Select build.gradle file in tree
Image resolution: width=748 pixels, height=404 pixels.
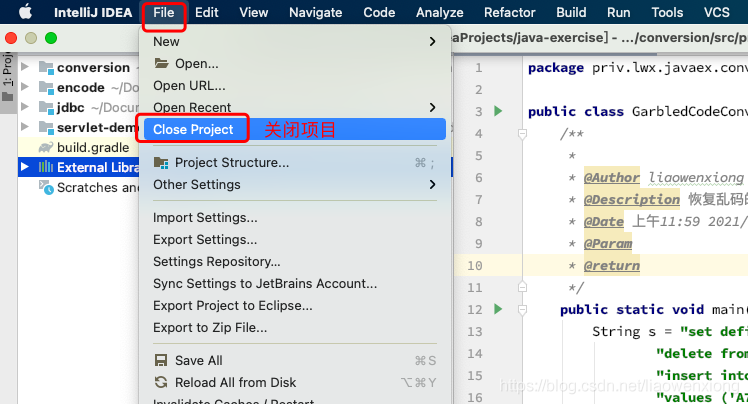[x=93, y=147]
